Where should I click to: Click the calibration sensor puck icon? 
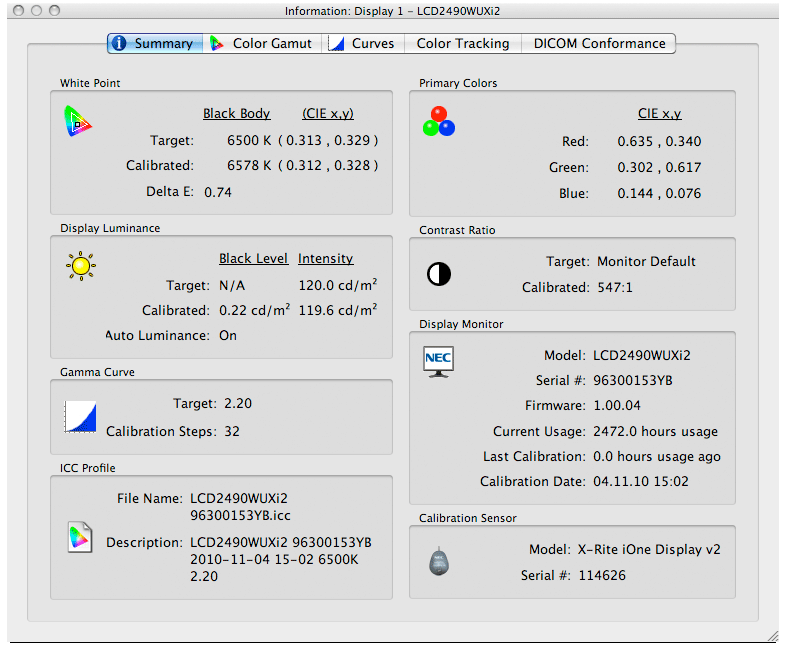point(438,561)
